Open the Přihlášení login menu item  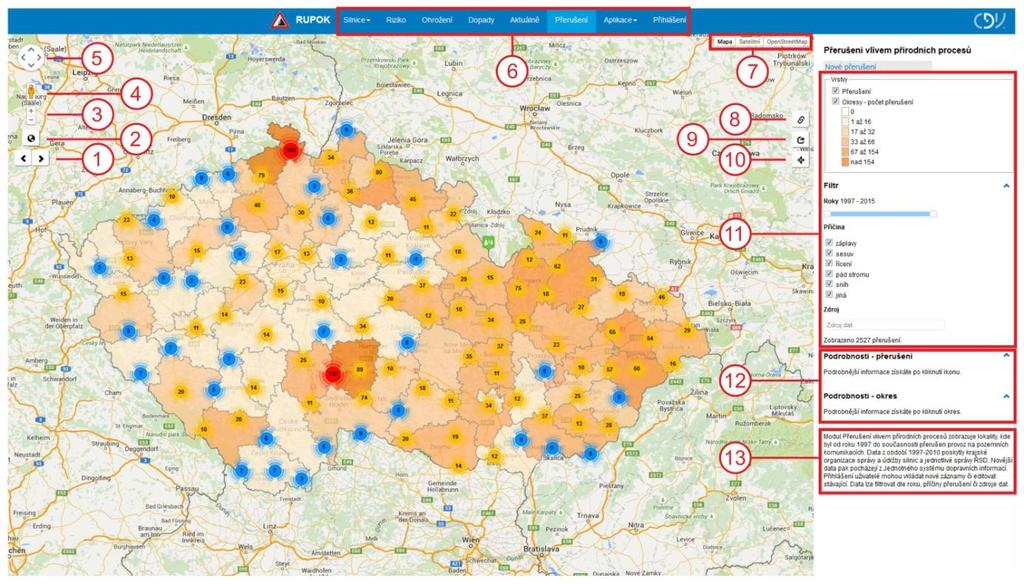(x=669, y=20)
